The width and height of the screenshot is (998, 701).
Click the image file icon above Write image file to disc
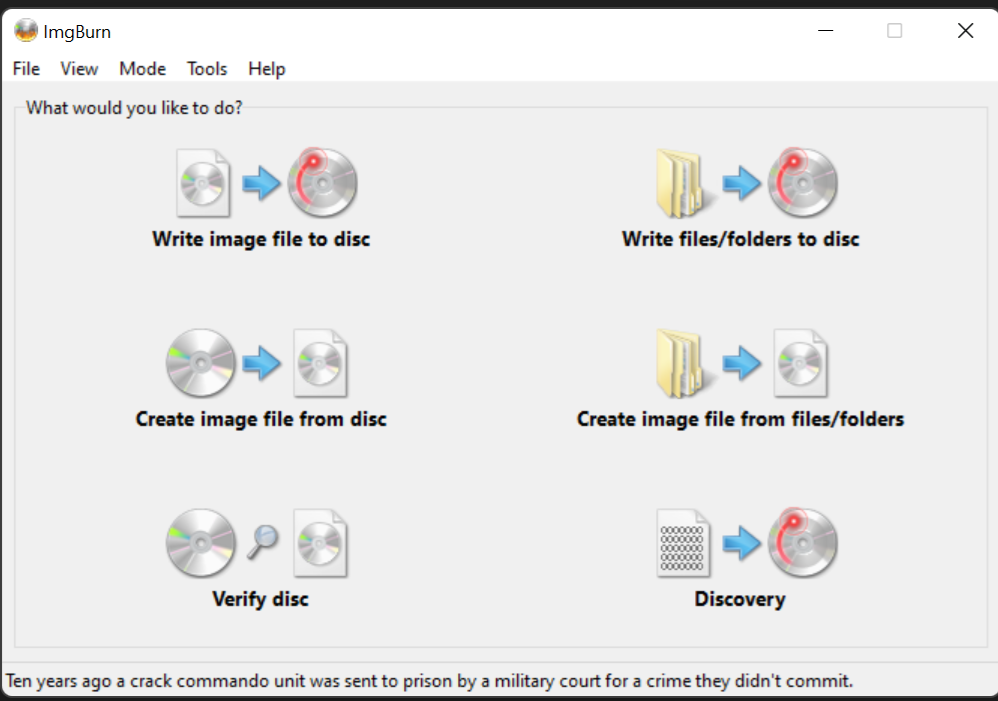[203, 183]
